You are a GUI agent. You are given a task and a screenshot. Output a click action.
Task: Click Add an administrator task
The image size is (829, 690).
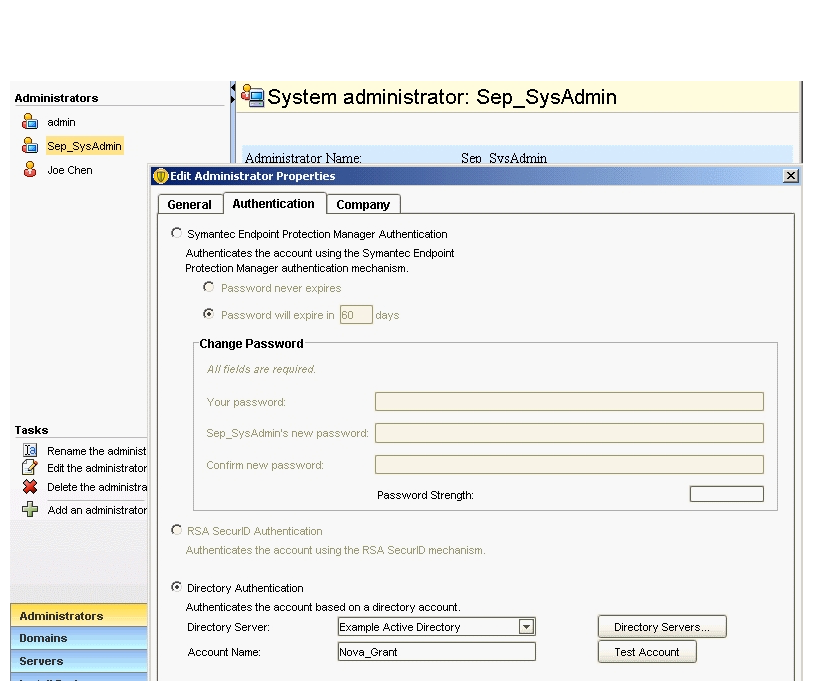pyautogui.click(x=97, y=510)
